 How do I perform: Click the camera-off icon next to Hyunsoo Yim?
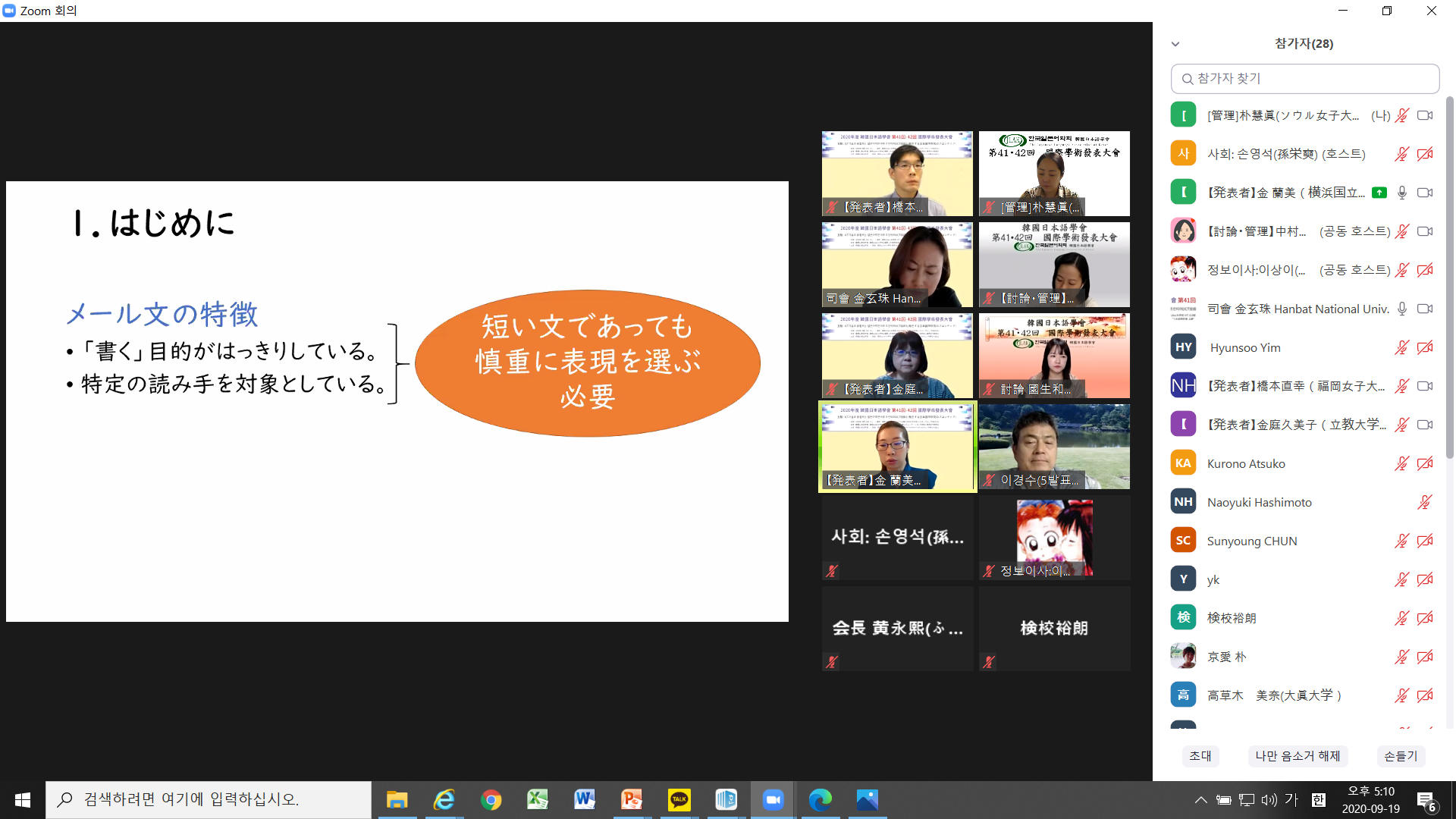coord(1425,347)
